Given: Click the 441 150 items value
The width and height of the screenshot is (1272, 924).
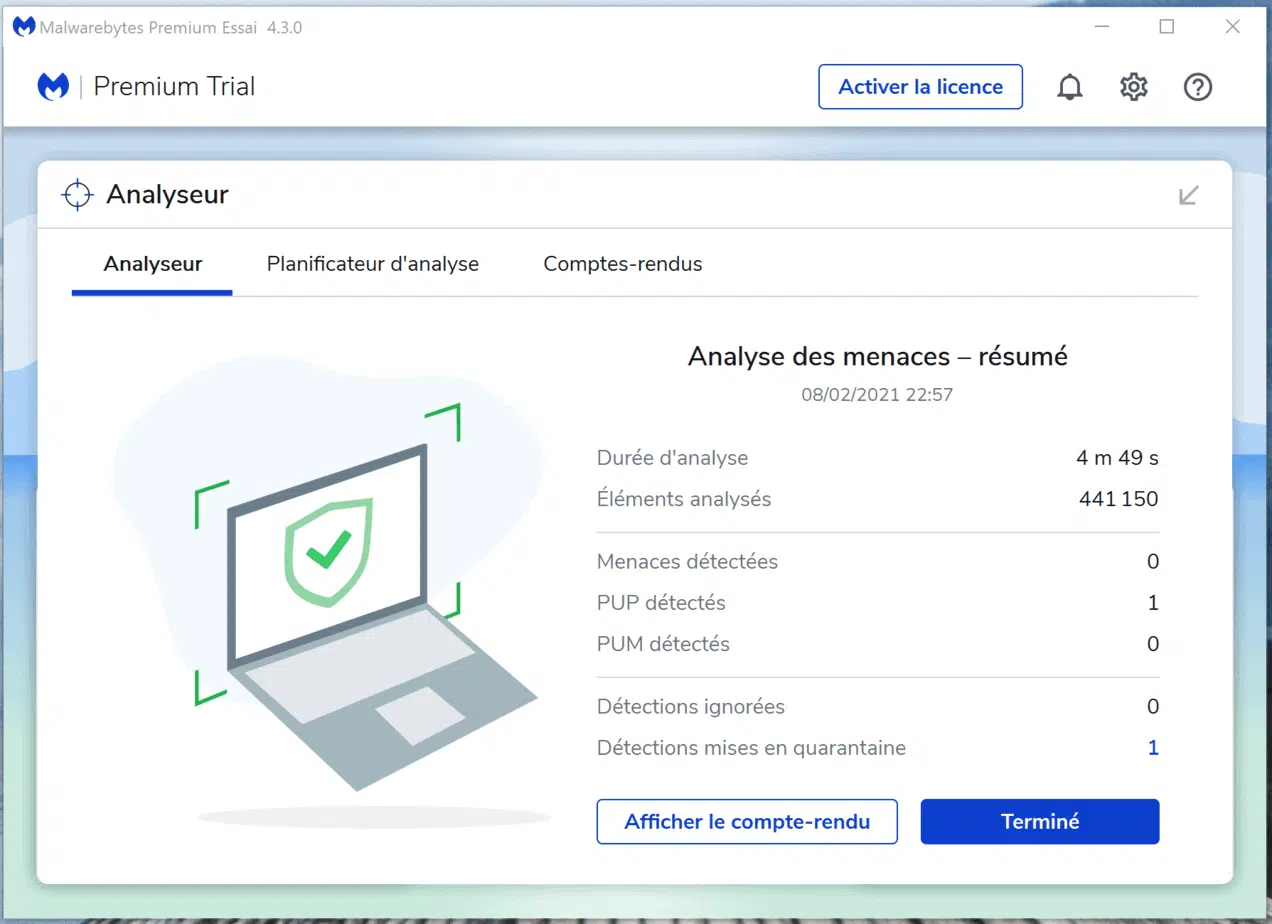Looking at the screenshot, I should (x=1119, y=499).
